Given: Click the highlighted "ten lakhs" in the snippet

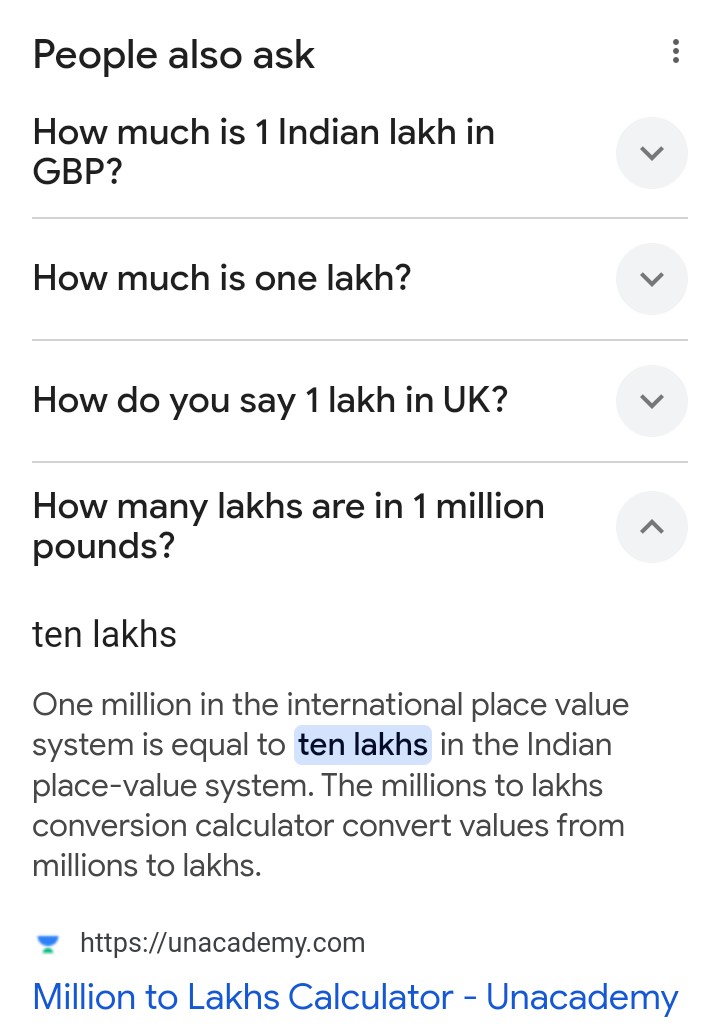Looking at the screenshot, I should tap(363, 745).
